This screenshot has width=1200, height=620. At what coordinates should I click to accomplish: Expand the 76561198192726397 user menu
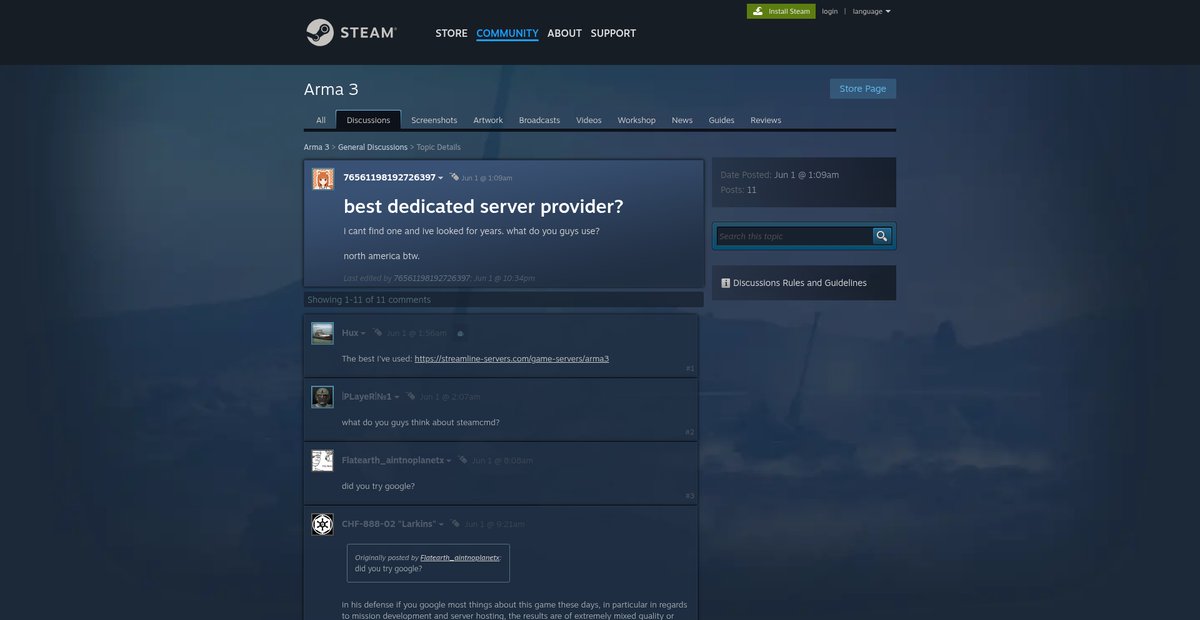(441, 178)
